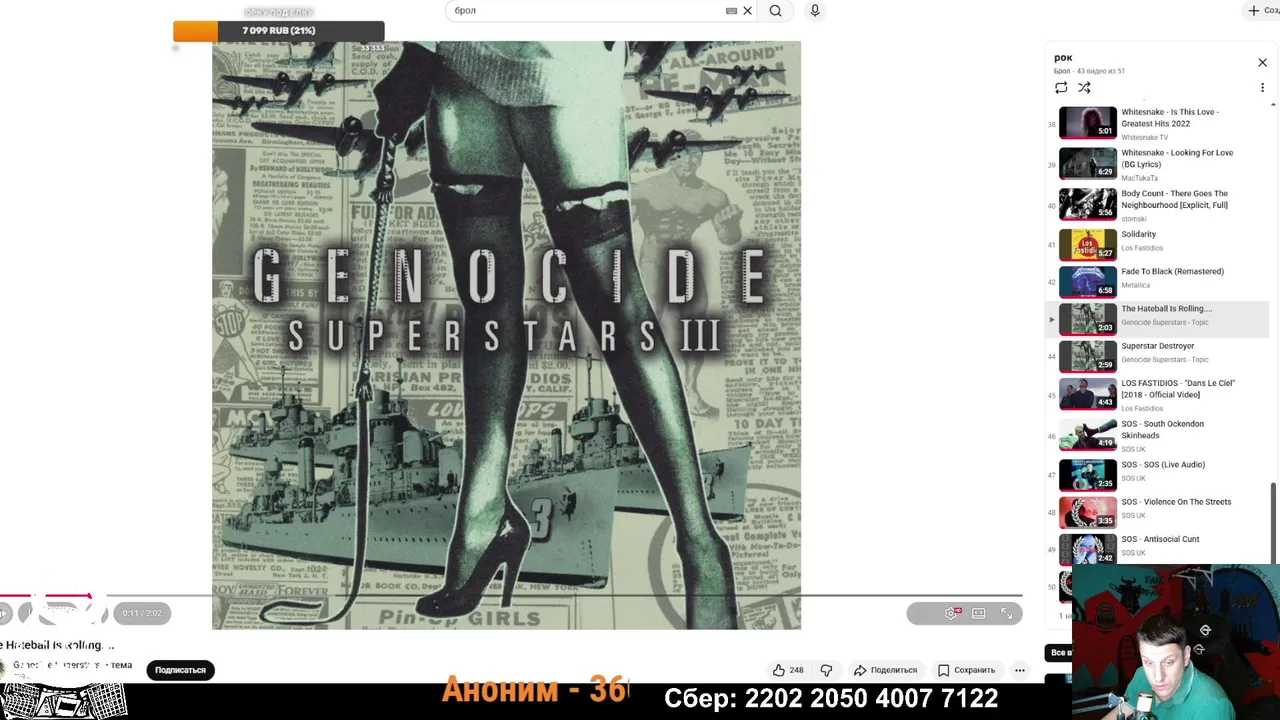Play SOS - South Ockendon Skinheads

pyautogui.click(x=1157, y=435)
